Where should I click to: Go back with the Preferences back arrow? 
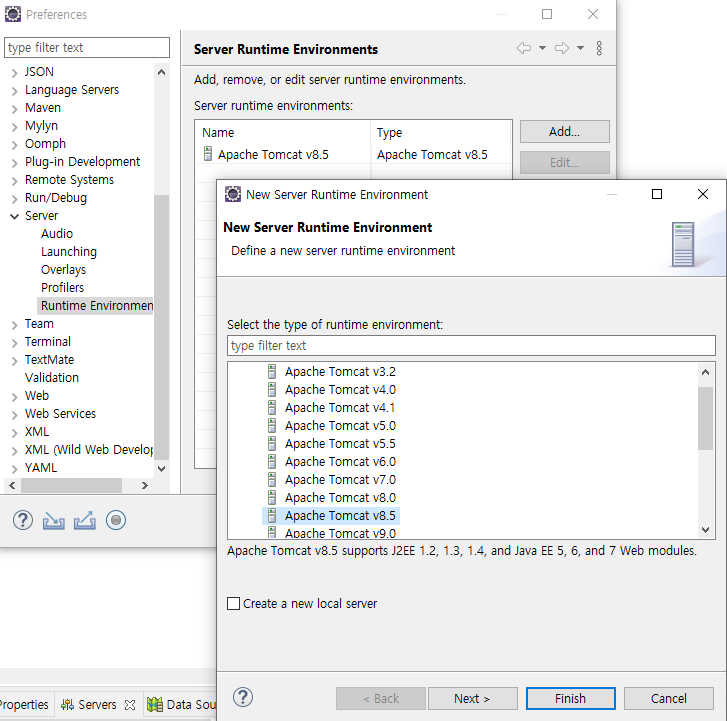(x=524, y=48)
